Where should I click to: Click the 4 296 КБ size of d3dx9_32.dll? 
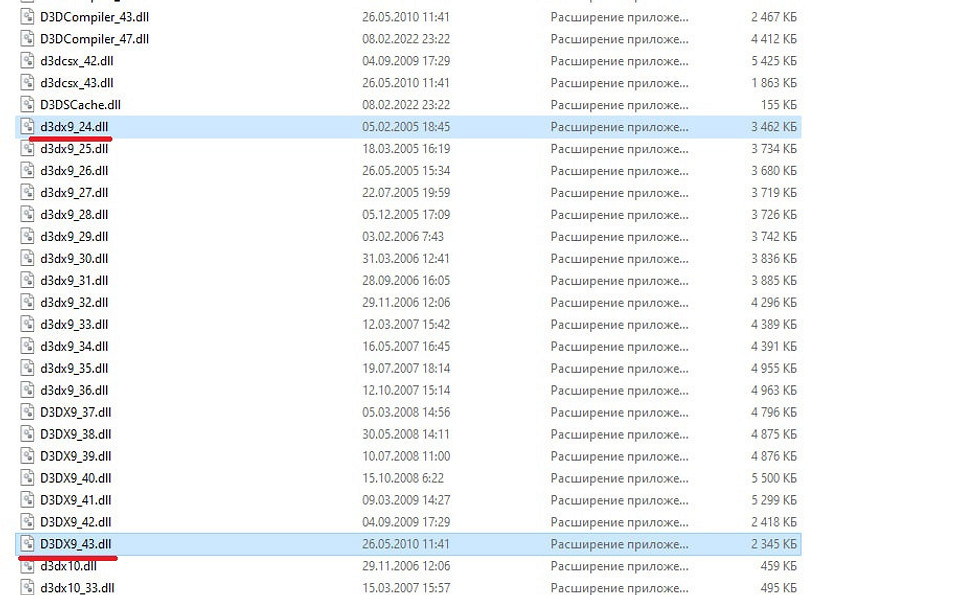(773, 303)
